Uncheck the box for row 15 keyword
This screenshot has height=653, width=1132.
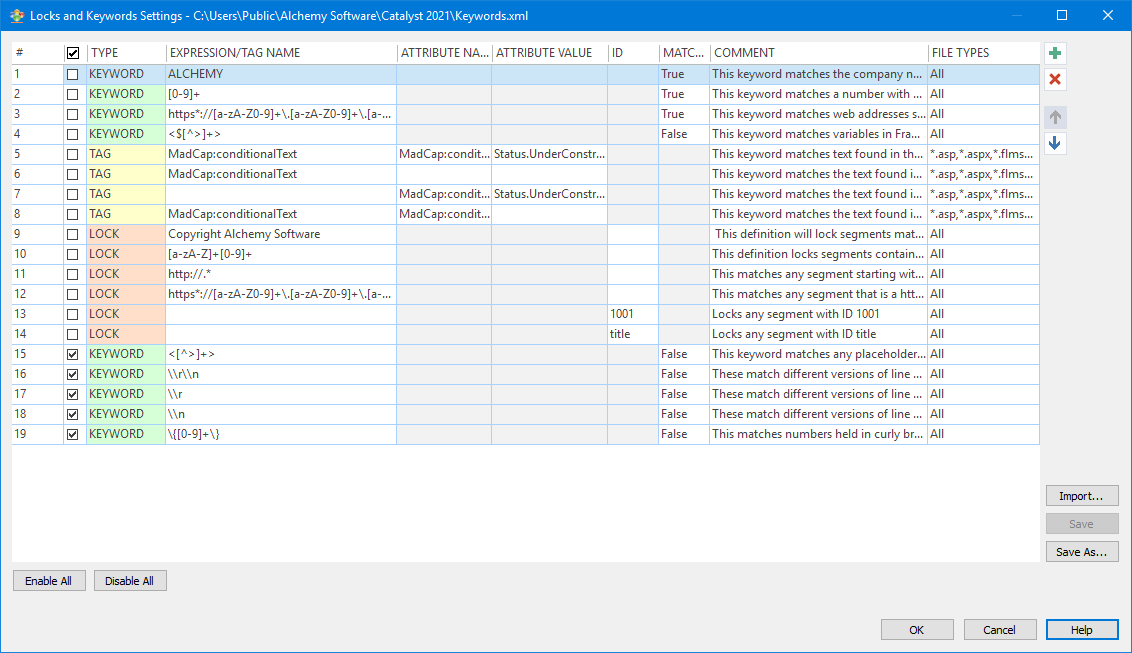[72, 354]
